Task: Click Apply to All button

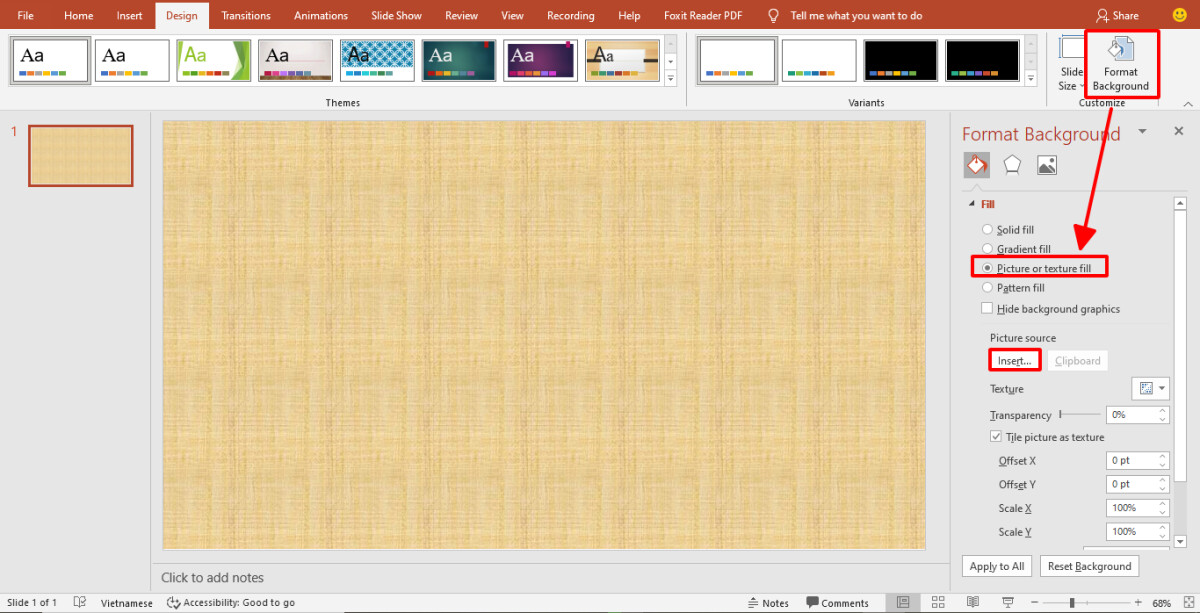Action: tap(997, 566)
